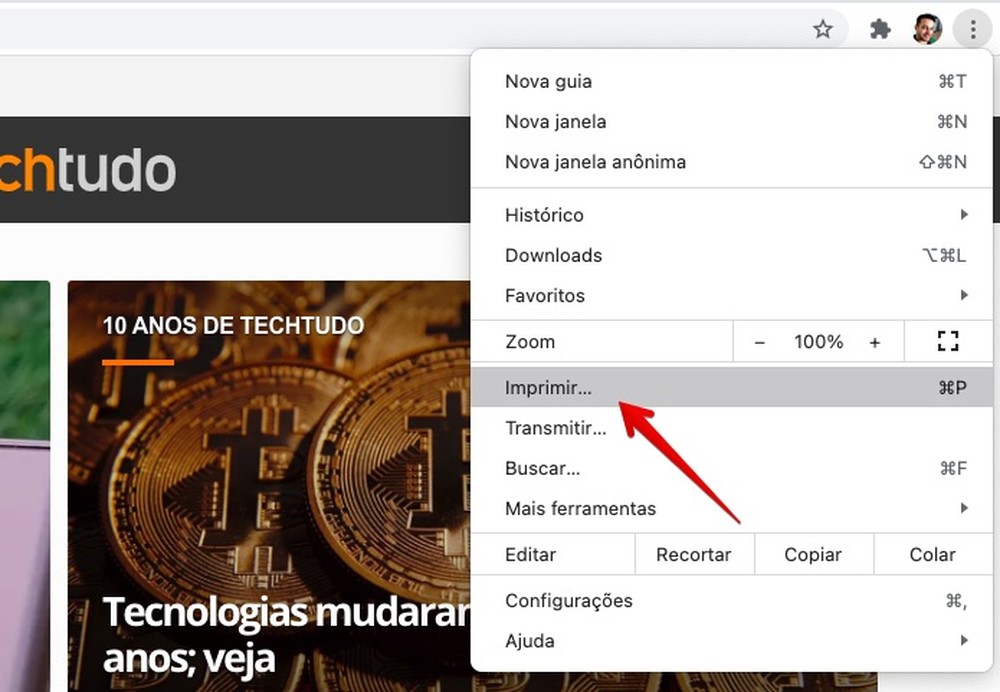Bookmark this page with the star icon
The width and height of the screenshot is (1000, 692).
(x=823, y=29)
